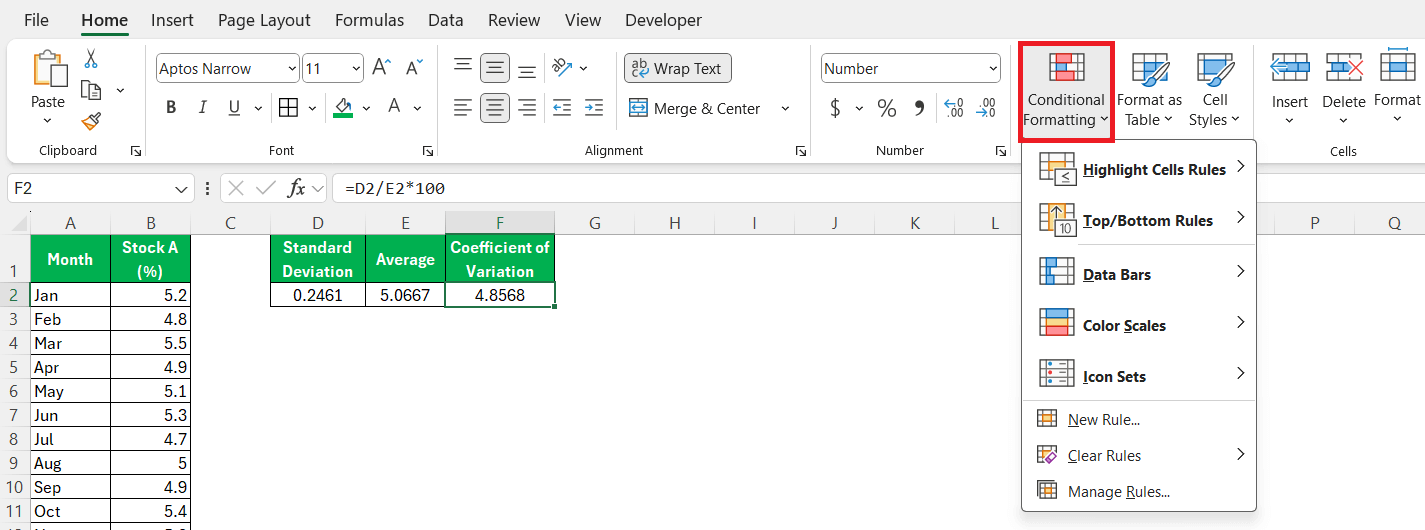Click the Copy icon in Clipboard
Screen dimensions: 1425x530
91,90
